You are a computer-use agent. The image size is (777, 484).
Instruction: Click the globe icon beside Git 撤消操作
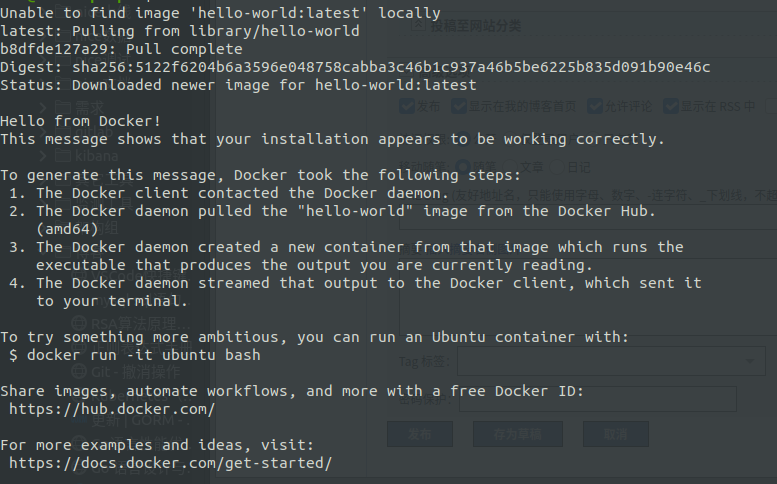tap(80, 372)
